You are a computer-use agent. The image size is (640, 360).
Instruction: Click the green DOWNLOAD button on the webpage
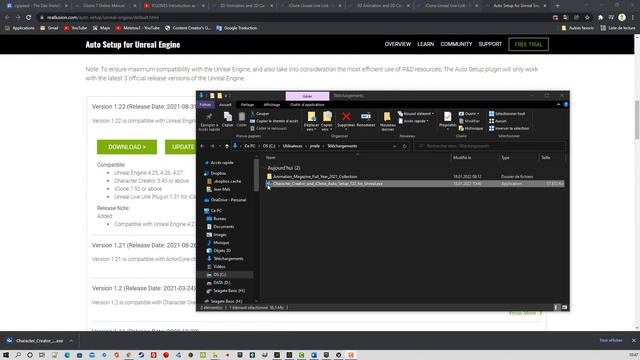127,147
